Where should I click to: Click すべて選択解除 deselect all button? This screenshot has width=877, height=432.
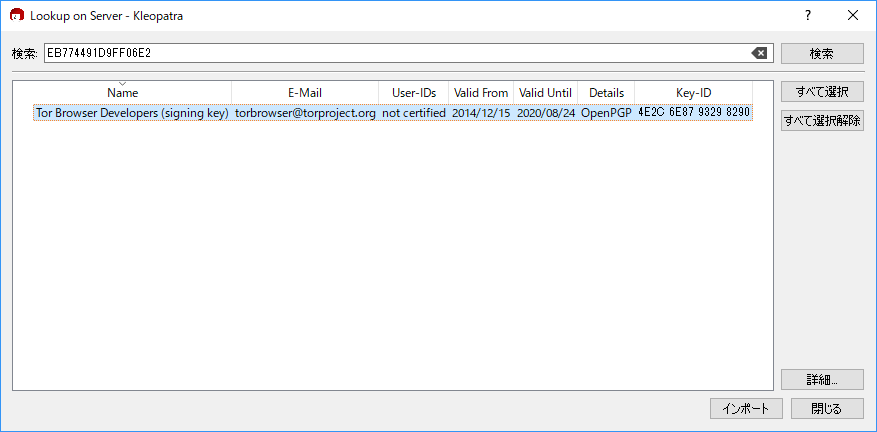click(822, 120)
